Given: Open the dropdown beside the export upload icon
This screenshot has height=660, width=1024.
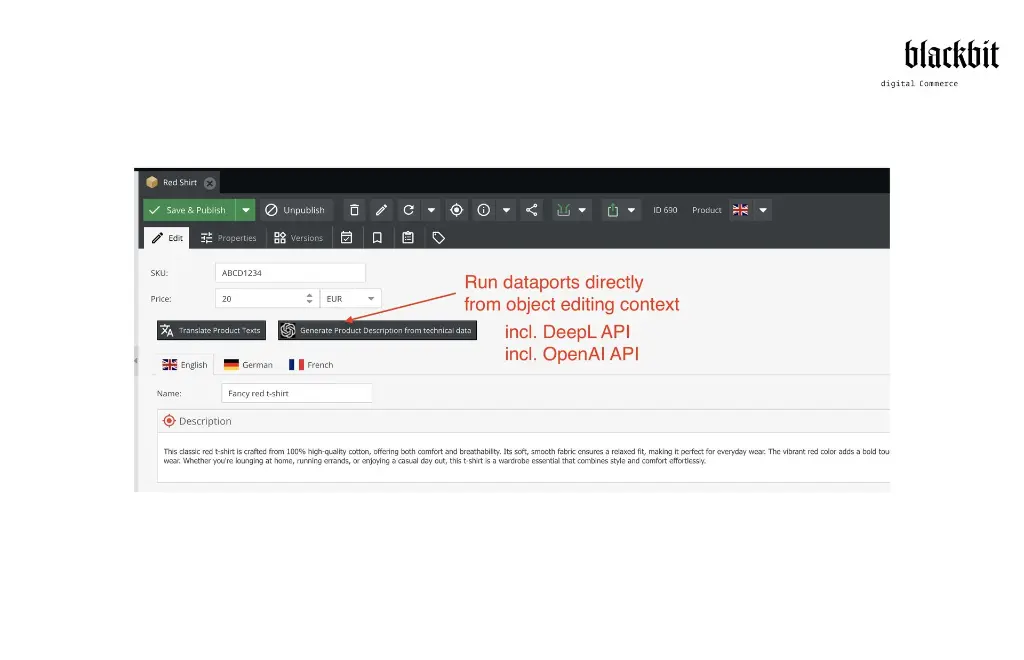Looking at the screenshot, I should pos(631,210).
